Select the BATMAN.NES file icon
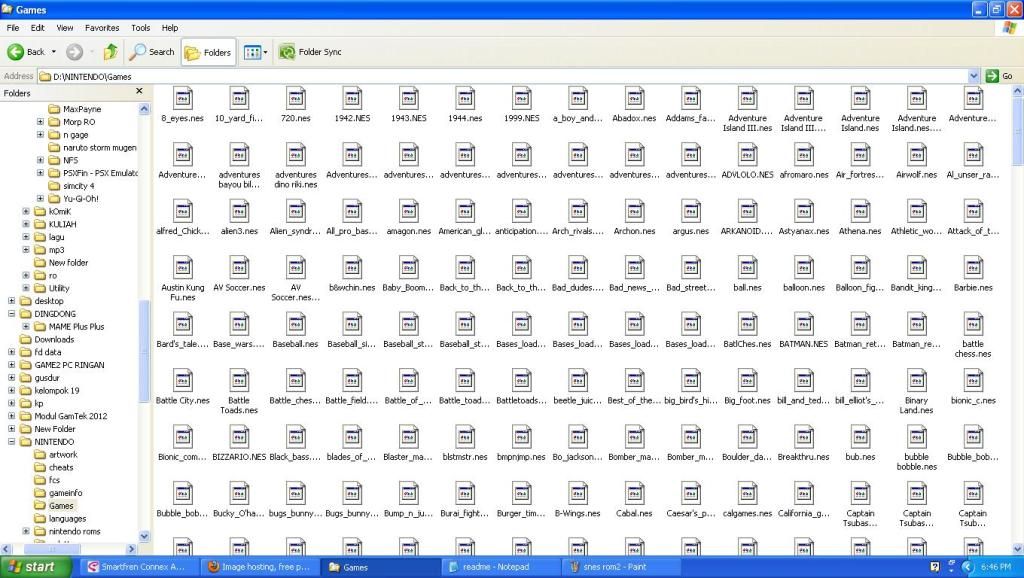This screenshot has width=1024, height=578. [x=804, y=325]
